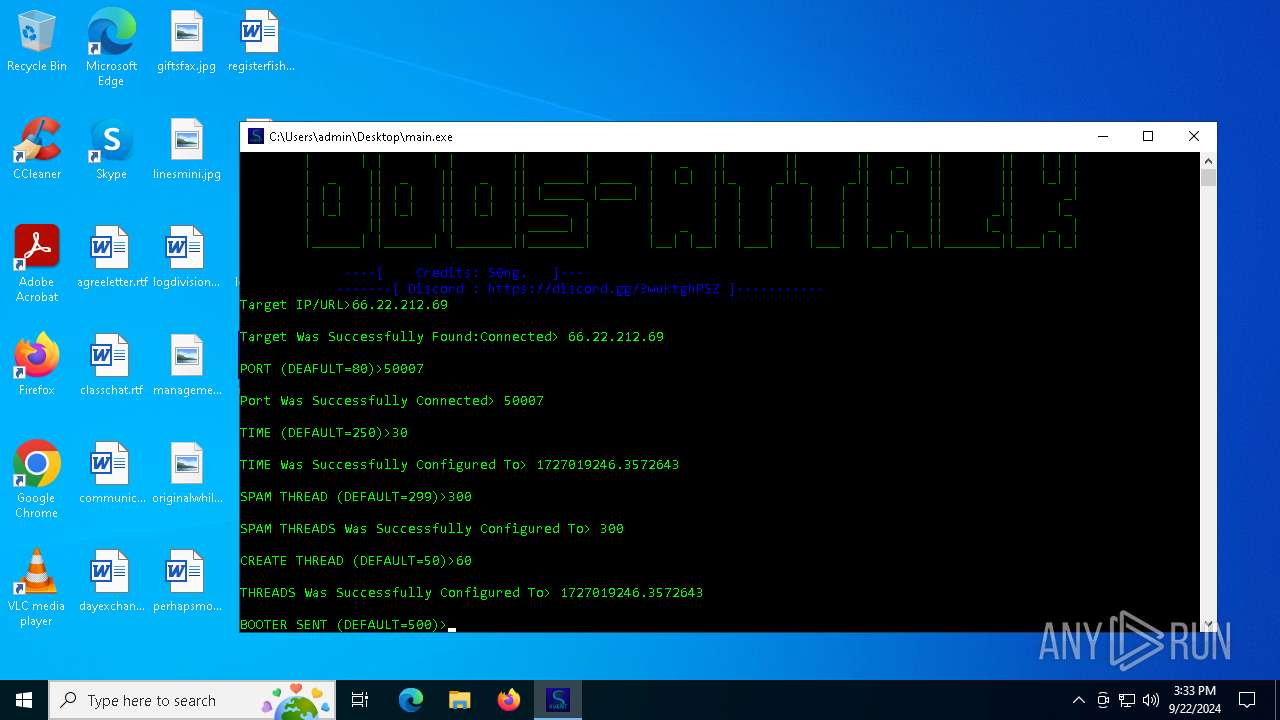Click the console window title bar path
This screenshot has height=720, width=1280.
pyautogui.click(x=361, y=137)
